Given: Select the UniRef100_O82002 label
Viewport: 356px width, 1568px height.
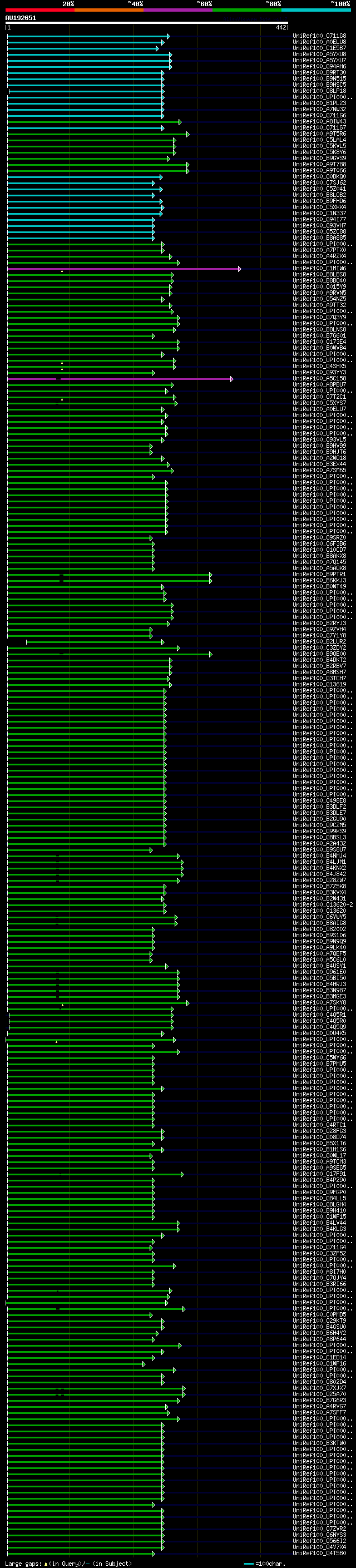Looking at the screenshot, I should tap(319, 929).
